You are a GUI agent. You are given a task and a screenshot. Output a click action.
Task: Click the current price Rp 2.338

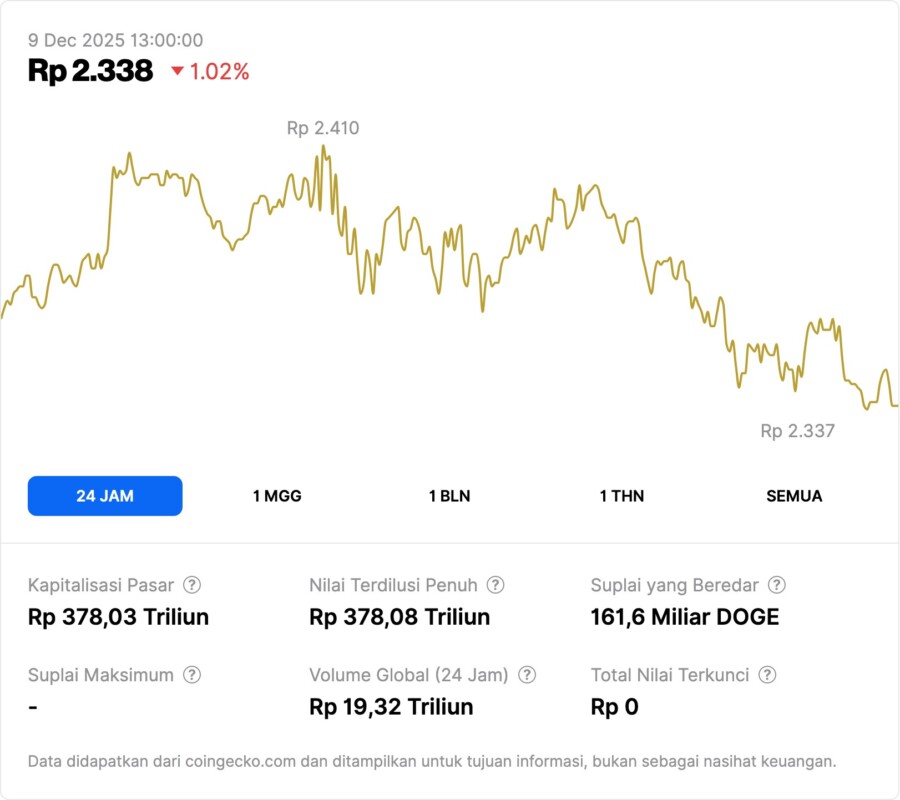[90, 71]
